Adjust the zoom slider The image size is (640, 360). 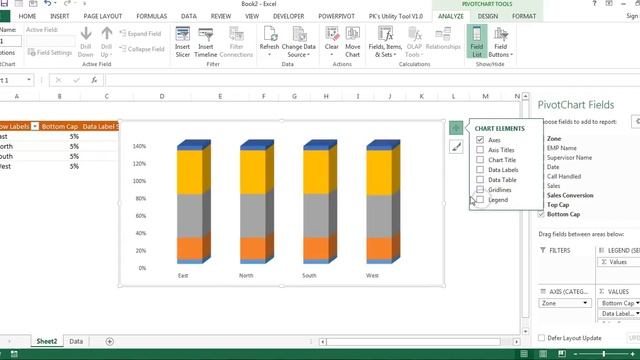[x=604, y=354]
